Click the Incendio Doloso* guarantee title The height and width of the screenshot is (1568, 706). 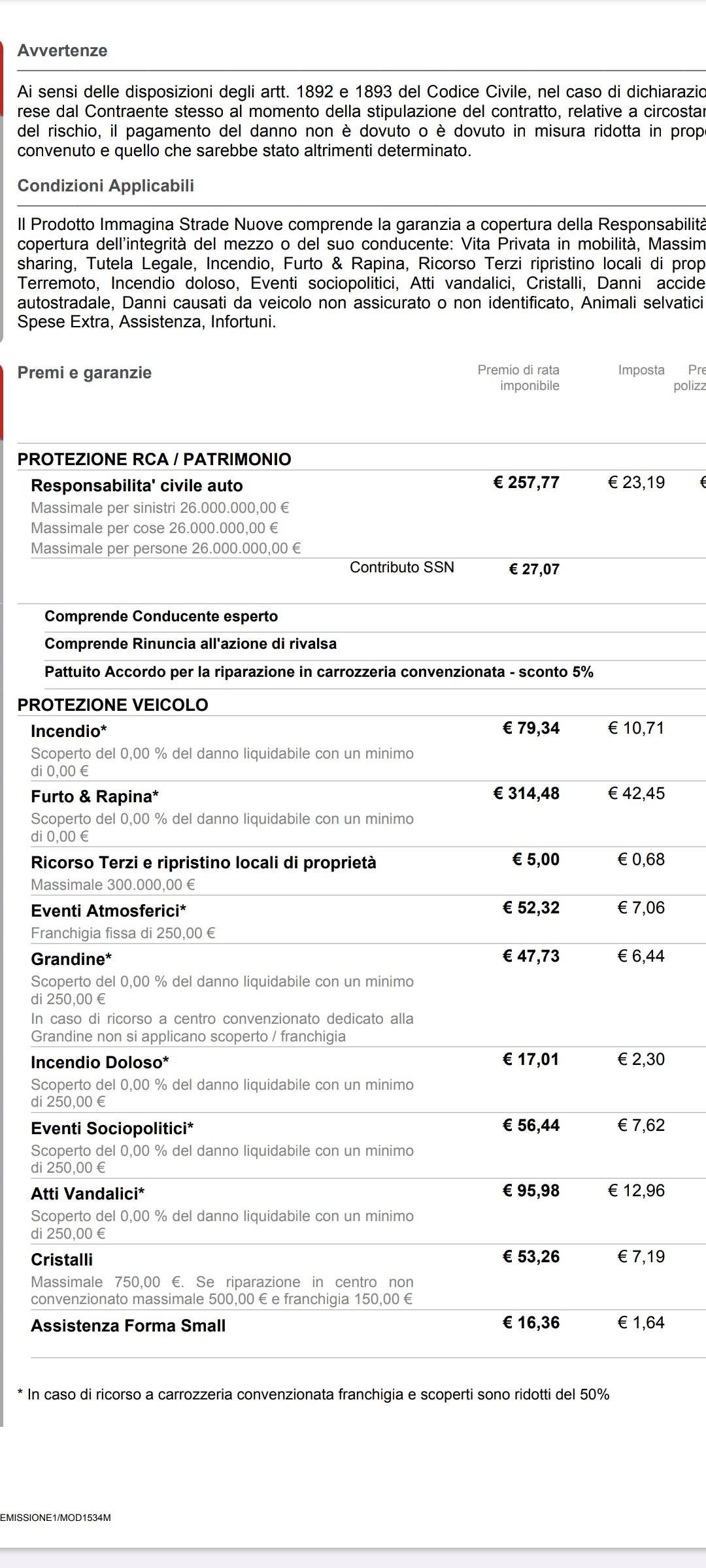pos(100,1063)
